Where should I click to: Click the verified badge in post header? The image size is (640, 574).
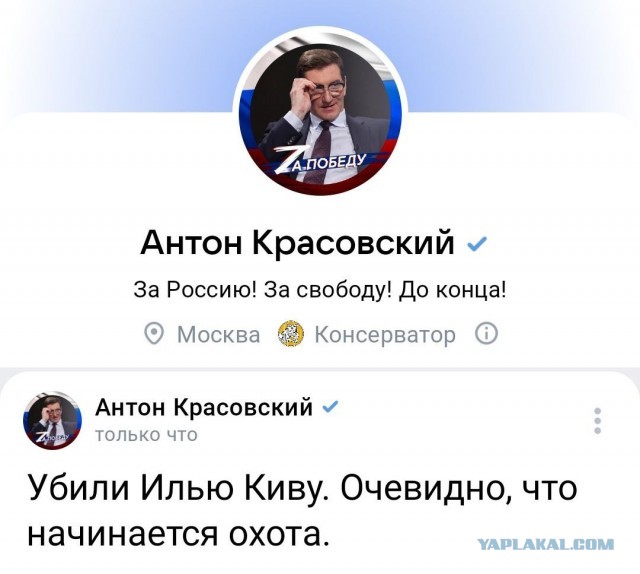pyautogui.click(x=330, y=407)
